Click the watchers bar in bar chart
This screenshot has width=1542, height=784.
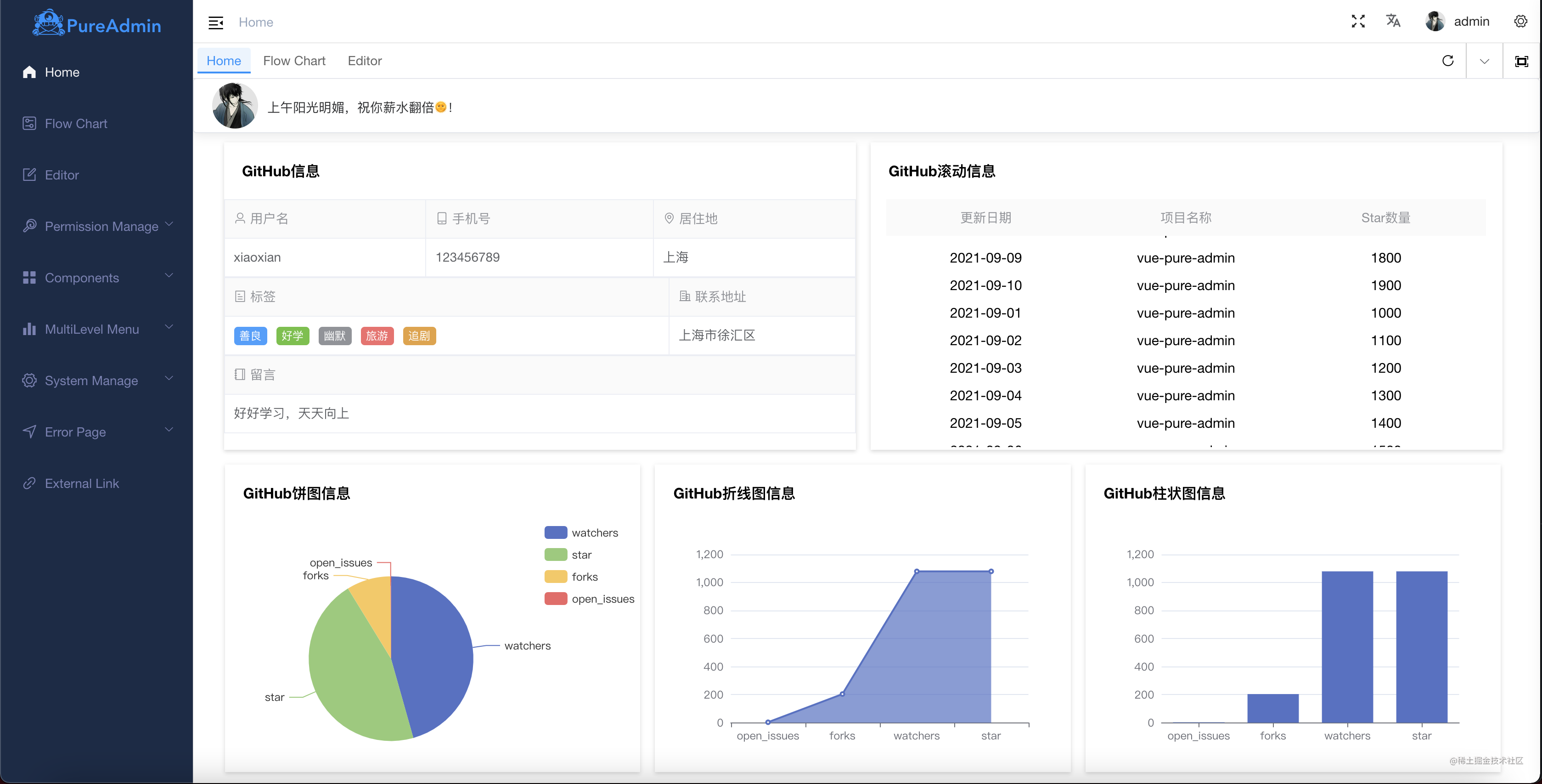coord(1347,647)
